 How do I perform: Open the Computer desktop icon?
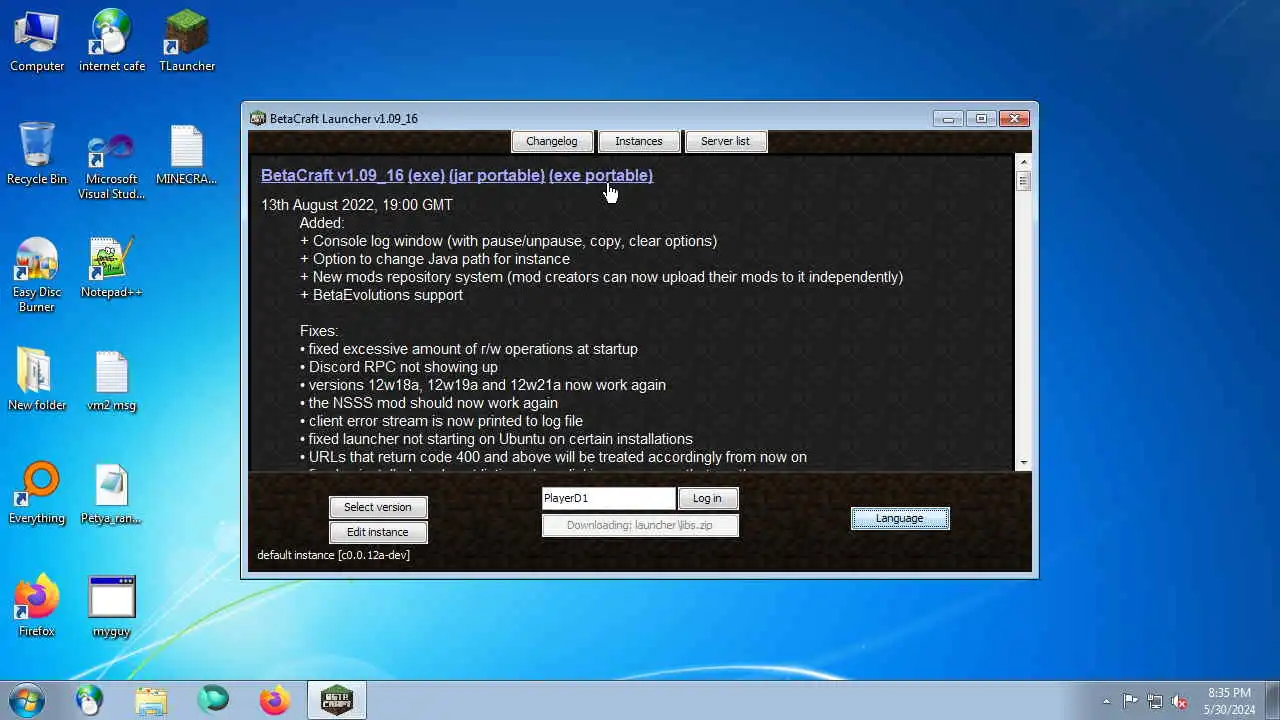tap(37, 42)
